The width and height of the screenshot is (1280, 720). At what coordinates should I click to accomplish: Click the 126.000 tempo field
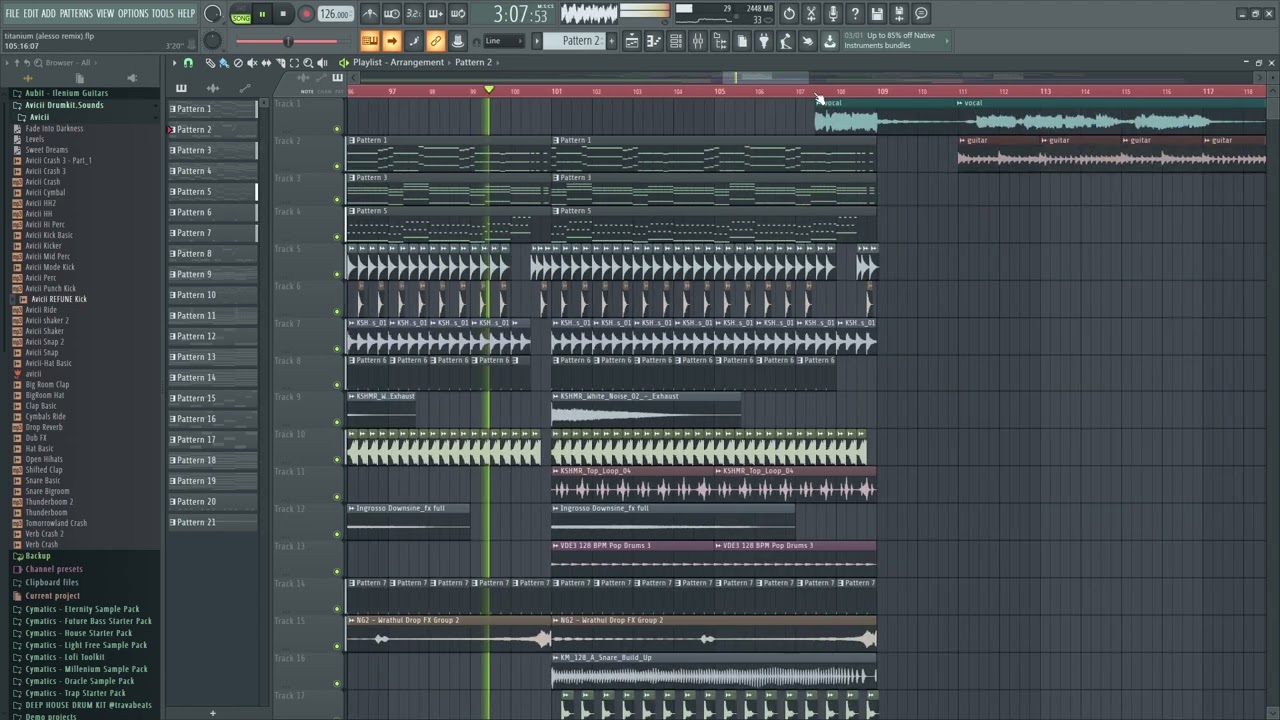335,15
